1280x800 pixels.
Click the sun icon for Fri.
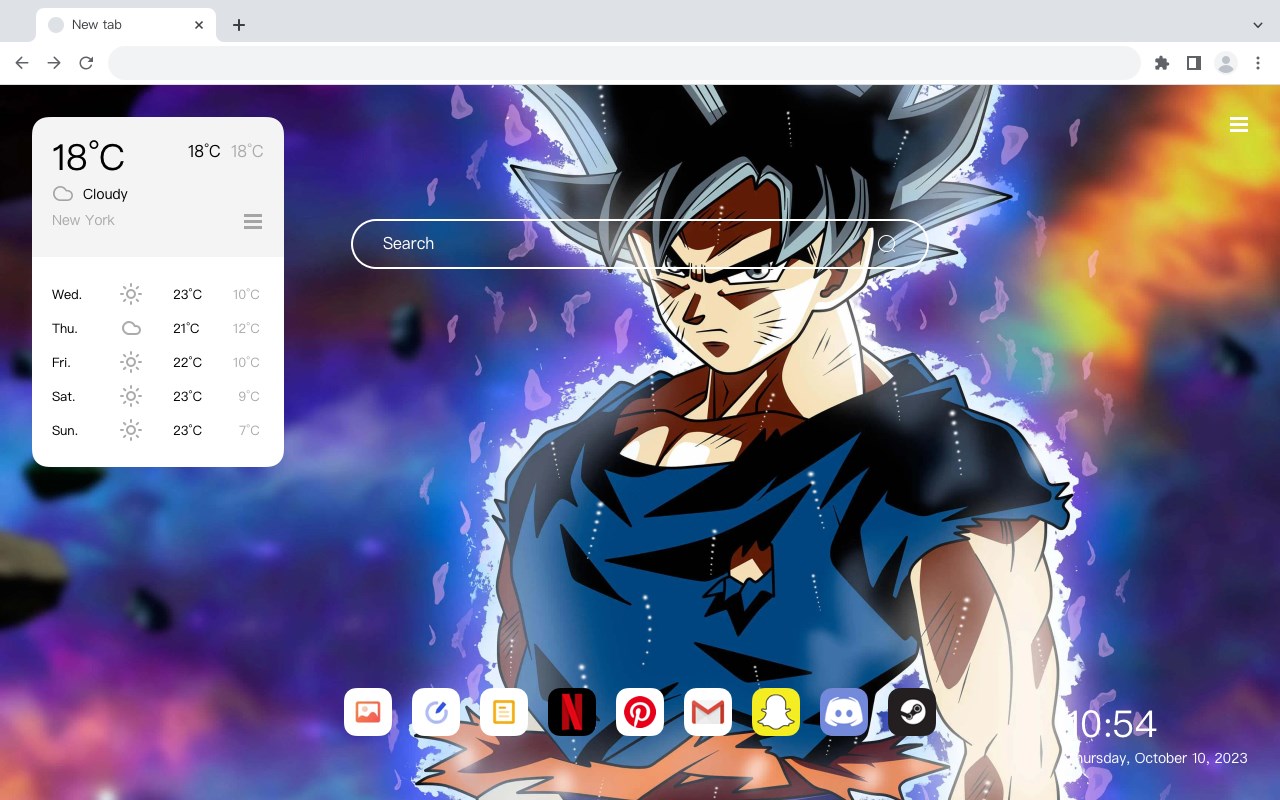tap(131, 362)
